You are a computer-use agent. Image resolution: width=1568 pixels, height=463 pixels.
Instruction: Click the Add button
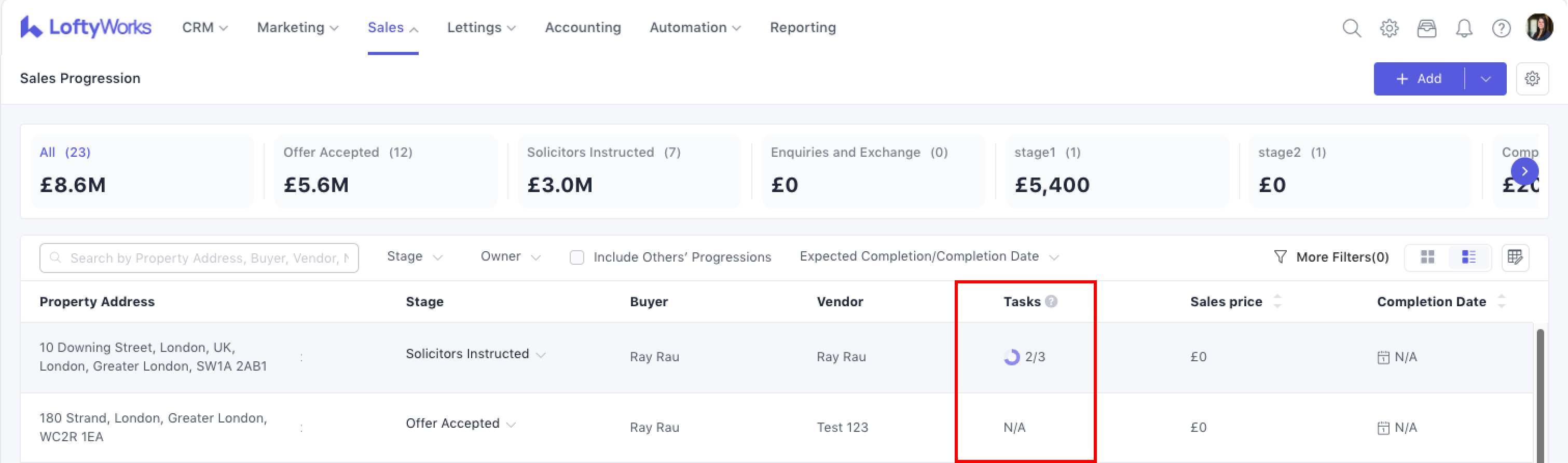[x=1418, y=78]
